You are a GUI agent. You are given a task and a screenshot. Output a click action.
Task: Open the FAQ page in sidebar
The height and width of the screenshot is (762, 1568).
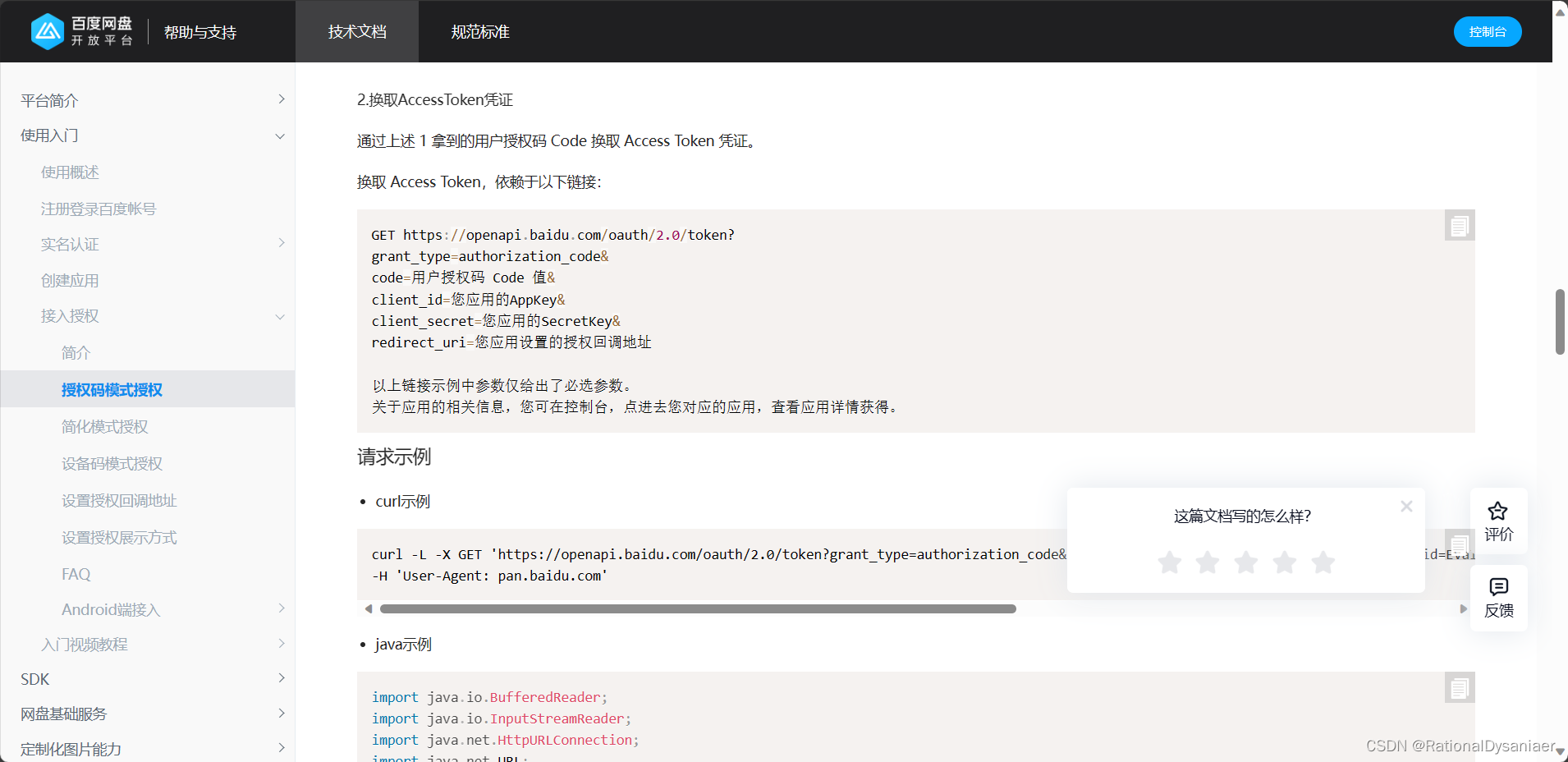coord(76,574)
